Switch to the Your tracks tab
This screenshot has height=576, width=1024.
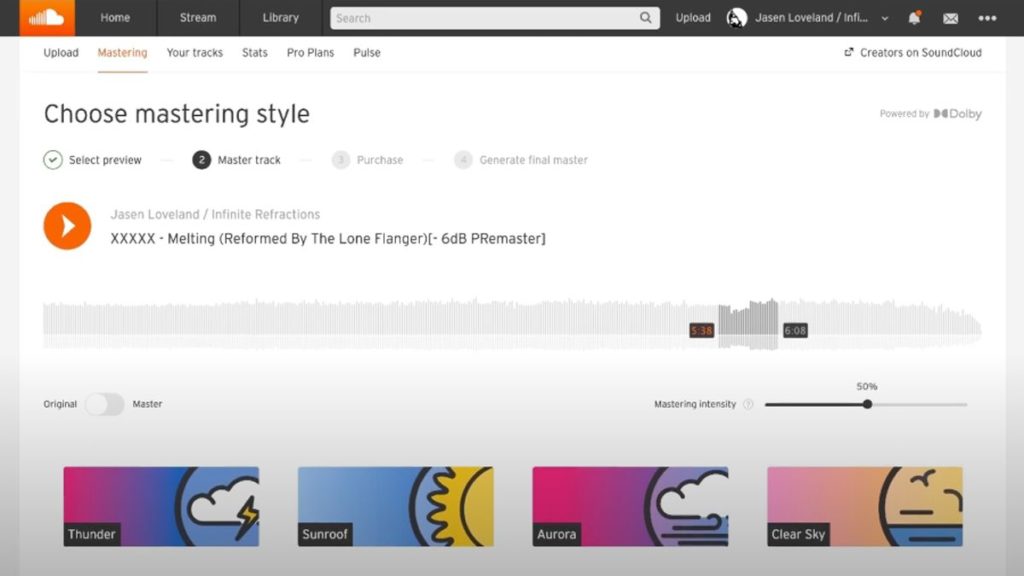coord(194,52)
